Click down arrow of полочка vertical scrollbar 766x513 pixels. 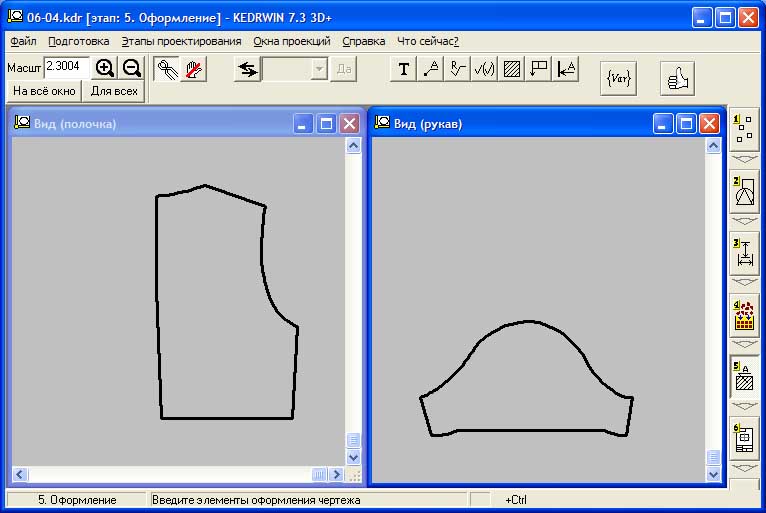click(x=353, y=457)
